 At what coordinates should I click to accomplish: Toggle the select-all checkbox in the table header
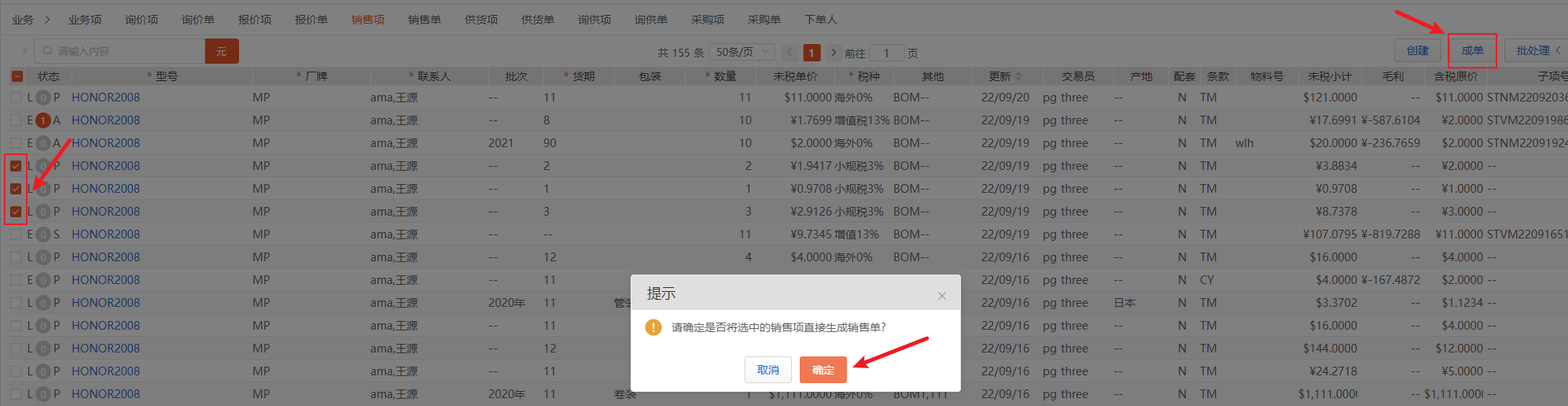pos(17,76)
